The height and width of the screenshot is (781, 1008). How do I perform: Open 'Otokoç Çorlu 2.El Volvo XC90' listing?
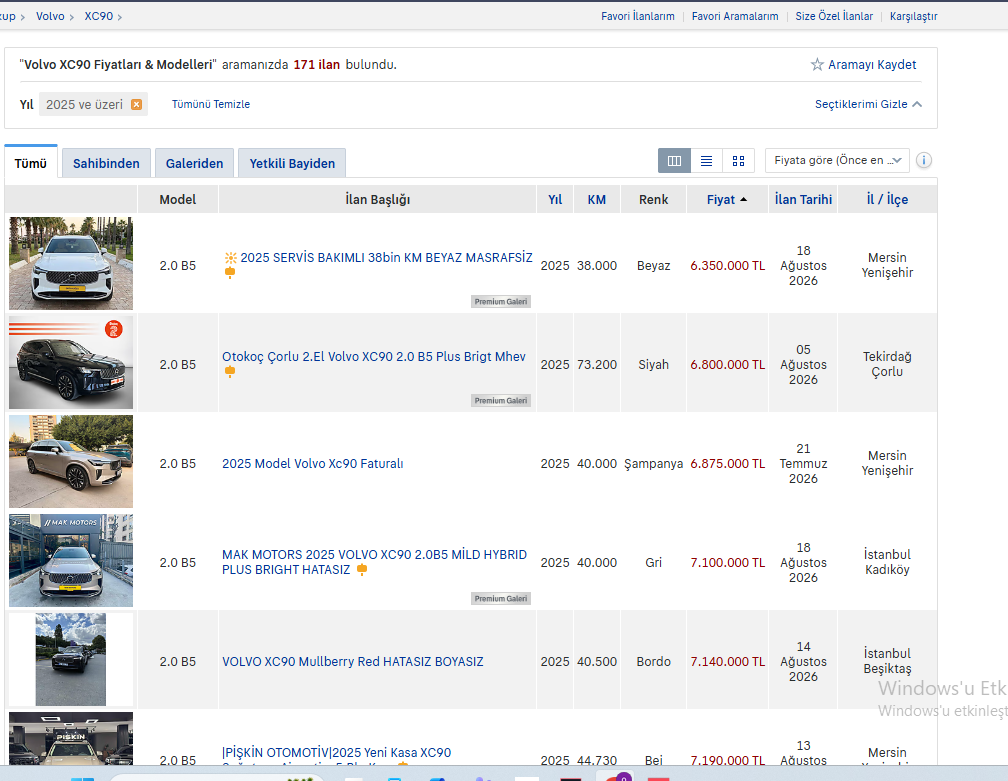pos(374,357)
